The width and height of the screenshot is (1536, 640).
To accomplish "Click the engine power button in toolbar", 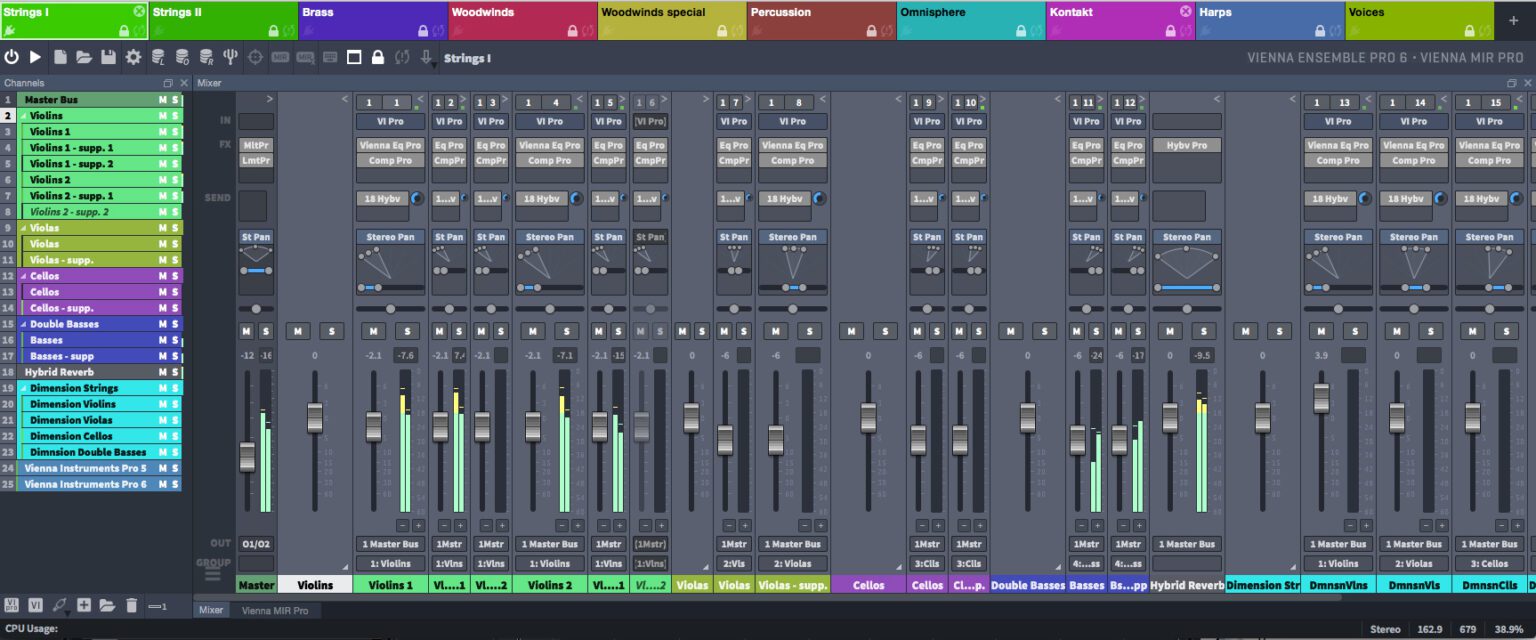I will [12, 57].
